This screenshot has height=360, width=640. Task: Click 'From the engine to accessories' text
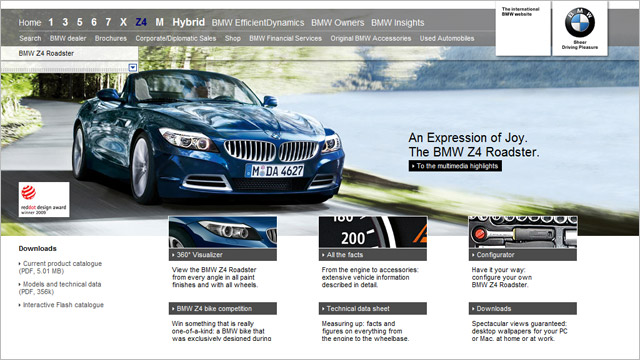coord(370,277)
